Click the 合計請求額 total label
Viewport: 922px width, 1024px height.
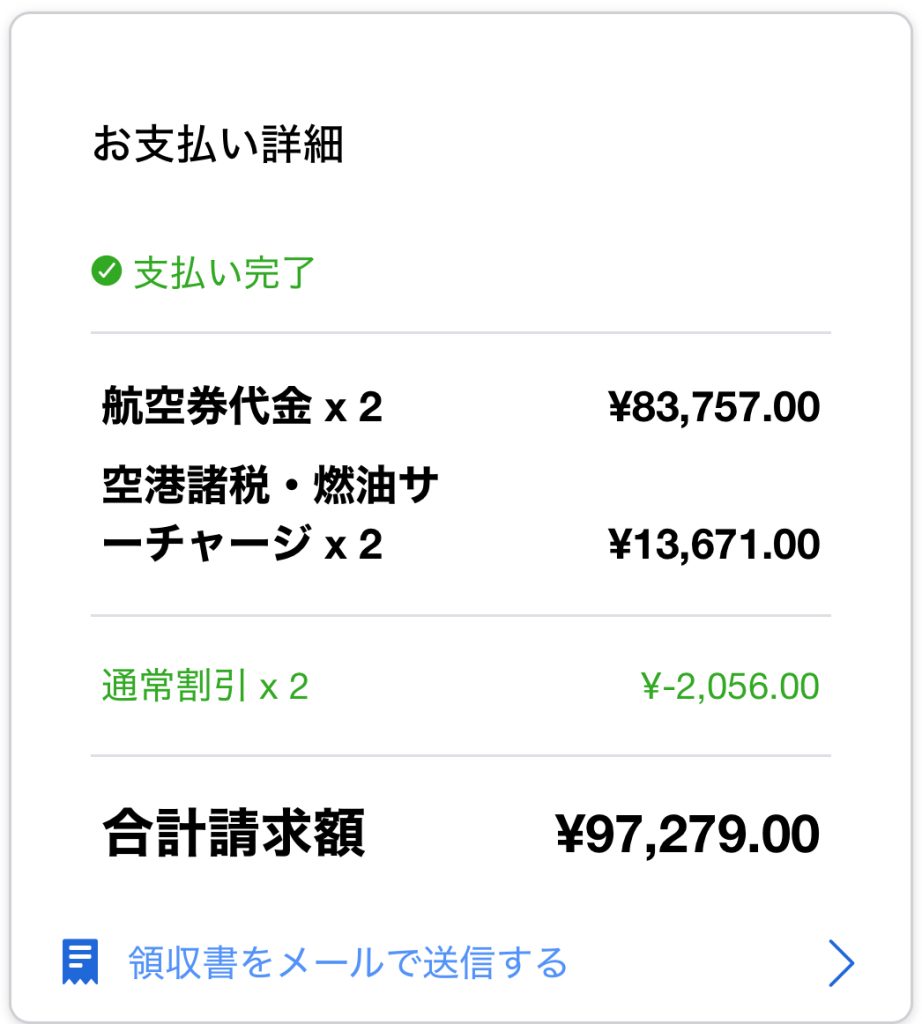(x=233, y=834)
